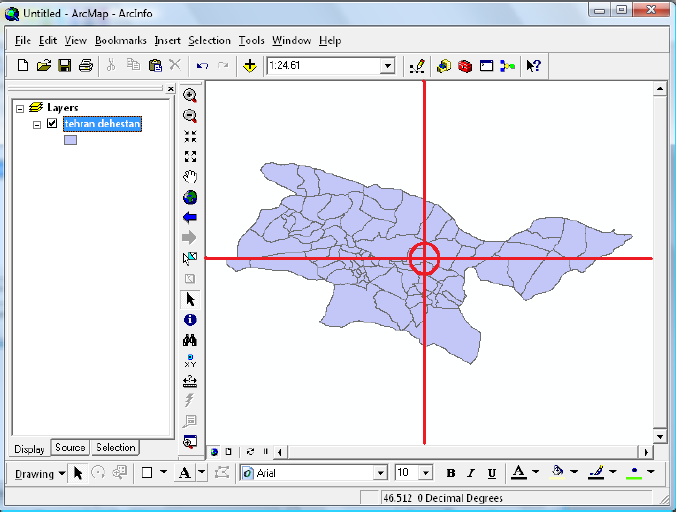Select the Select Features tool
676x512 pixels.
(x=190, y=258)
